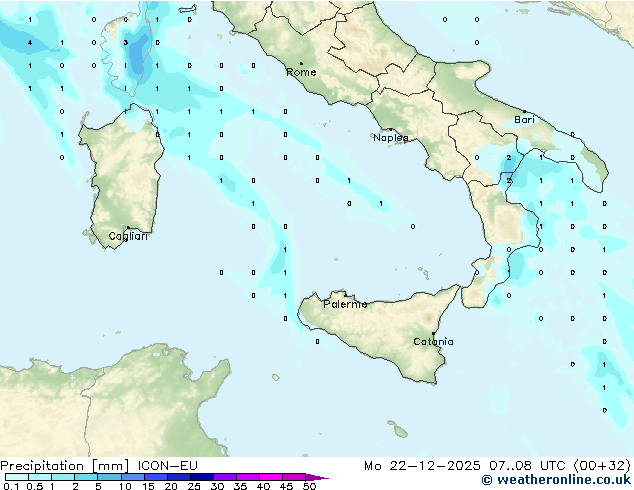Click the '(00+32)' forecast offset text
This screenshot has width=634, height=490.
[602, 466]
